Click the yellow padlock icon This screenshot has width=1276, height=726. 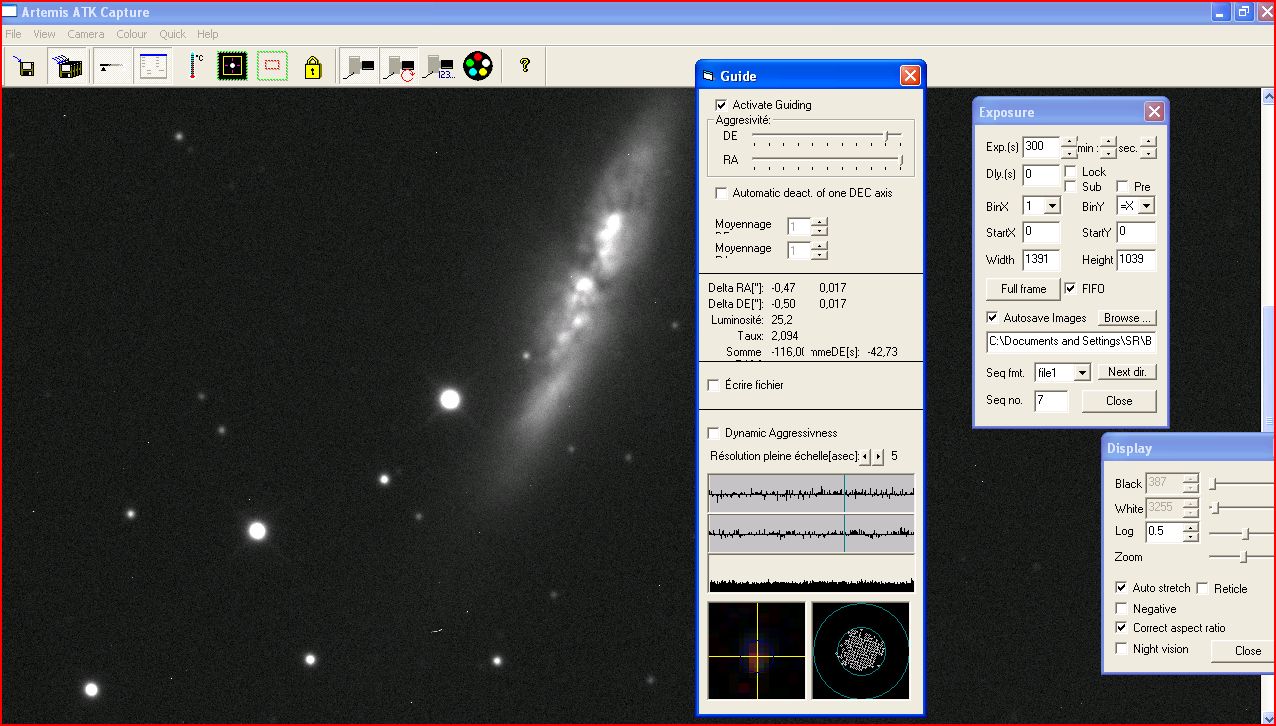click(x=313, y=67)
